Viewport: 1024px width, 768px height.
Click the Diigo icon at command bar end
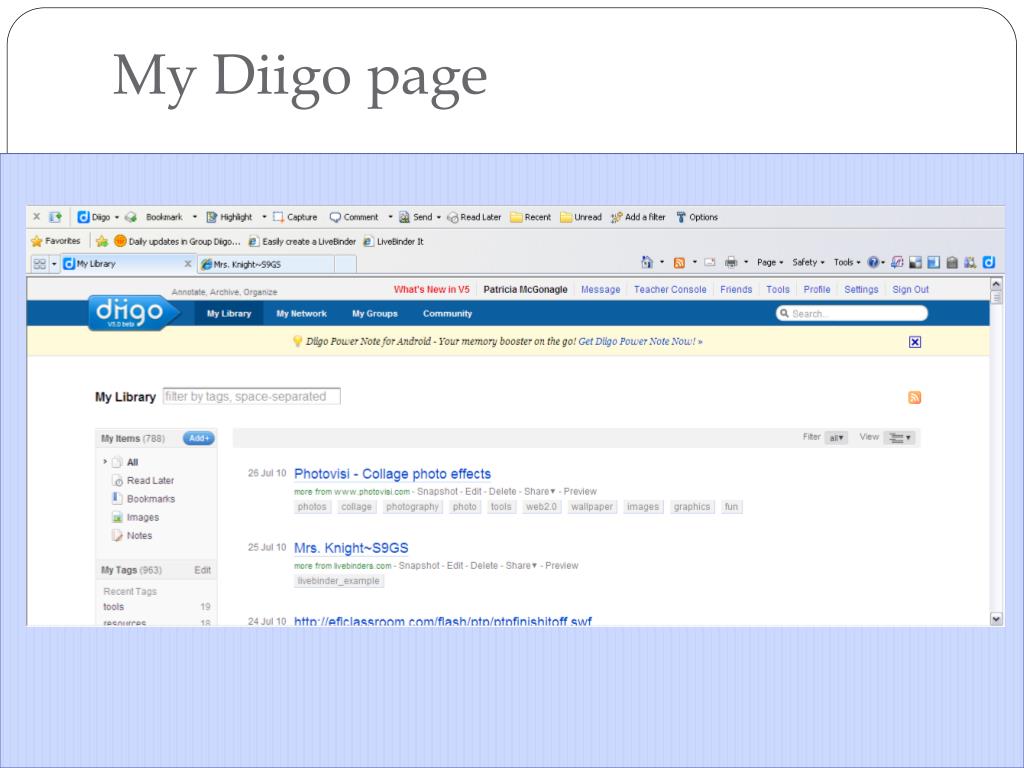[989, 262]
